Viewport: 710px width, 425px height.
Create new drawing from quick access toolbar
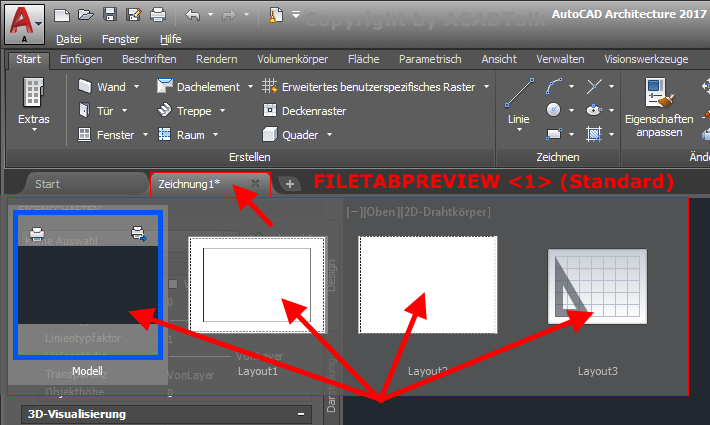(x=62, y=15)
